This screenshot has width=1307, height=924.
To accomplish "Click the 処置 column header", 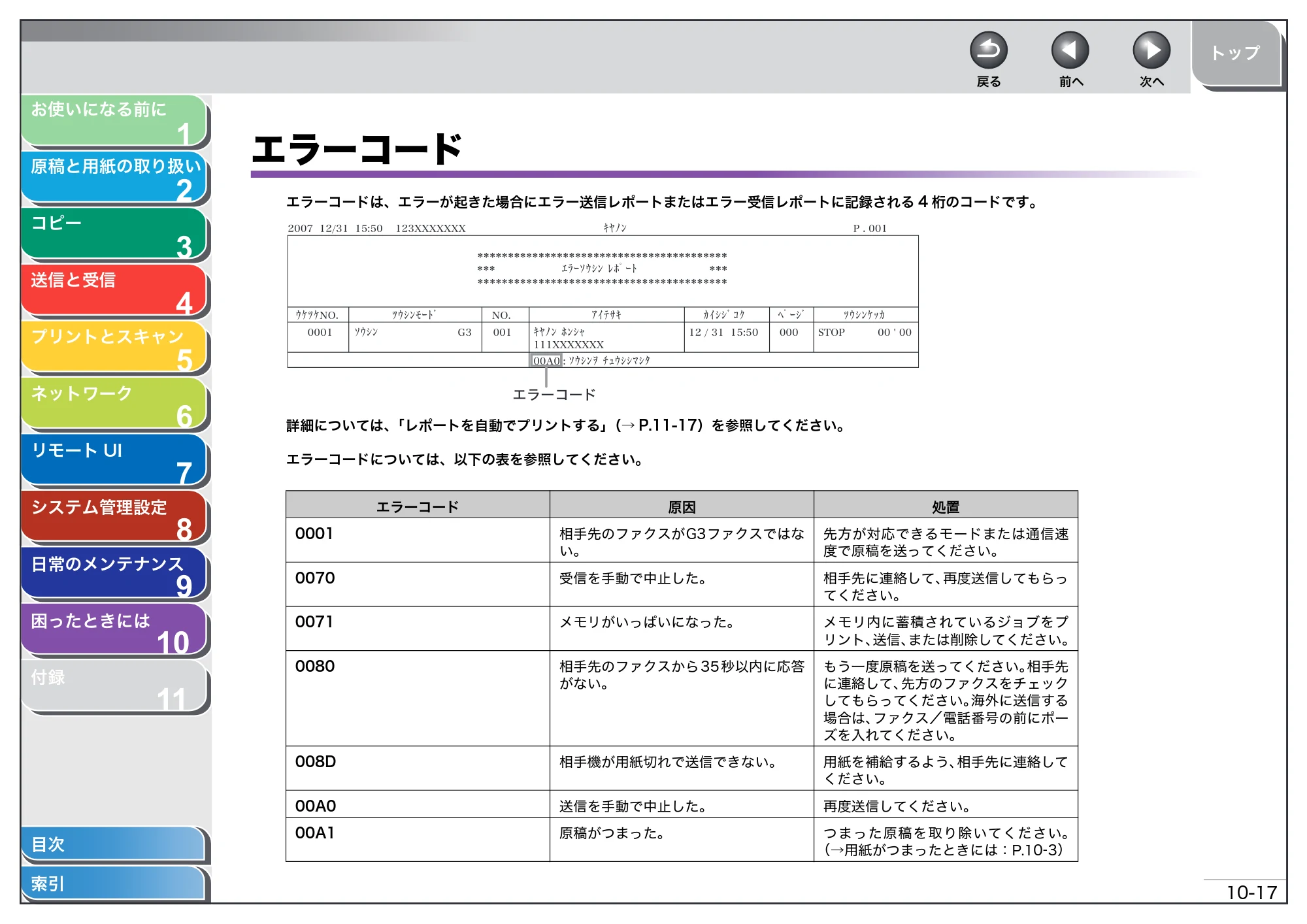I will click(946, 505).
